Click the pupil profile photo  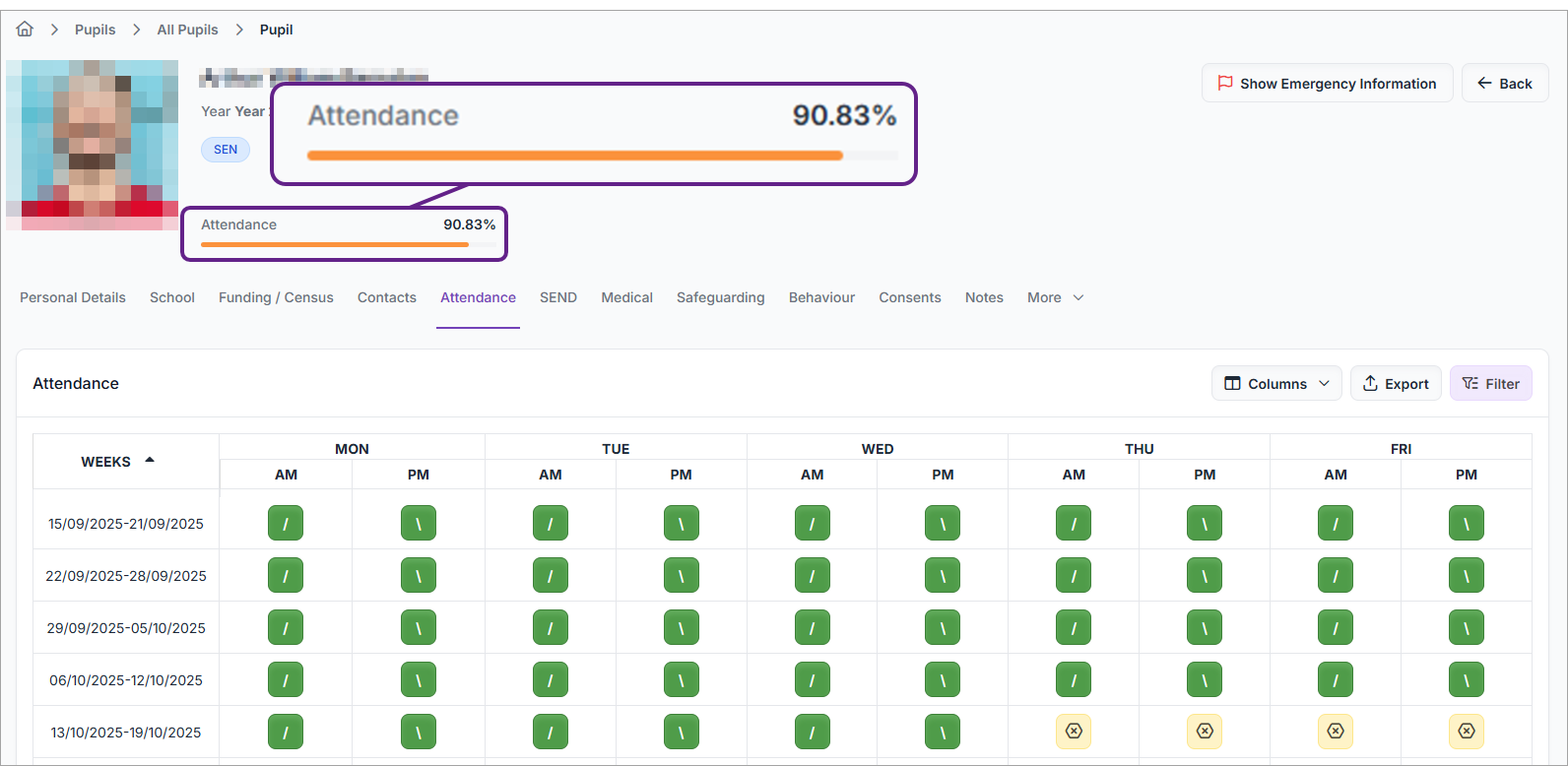tap(92, 145)
